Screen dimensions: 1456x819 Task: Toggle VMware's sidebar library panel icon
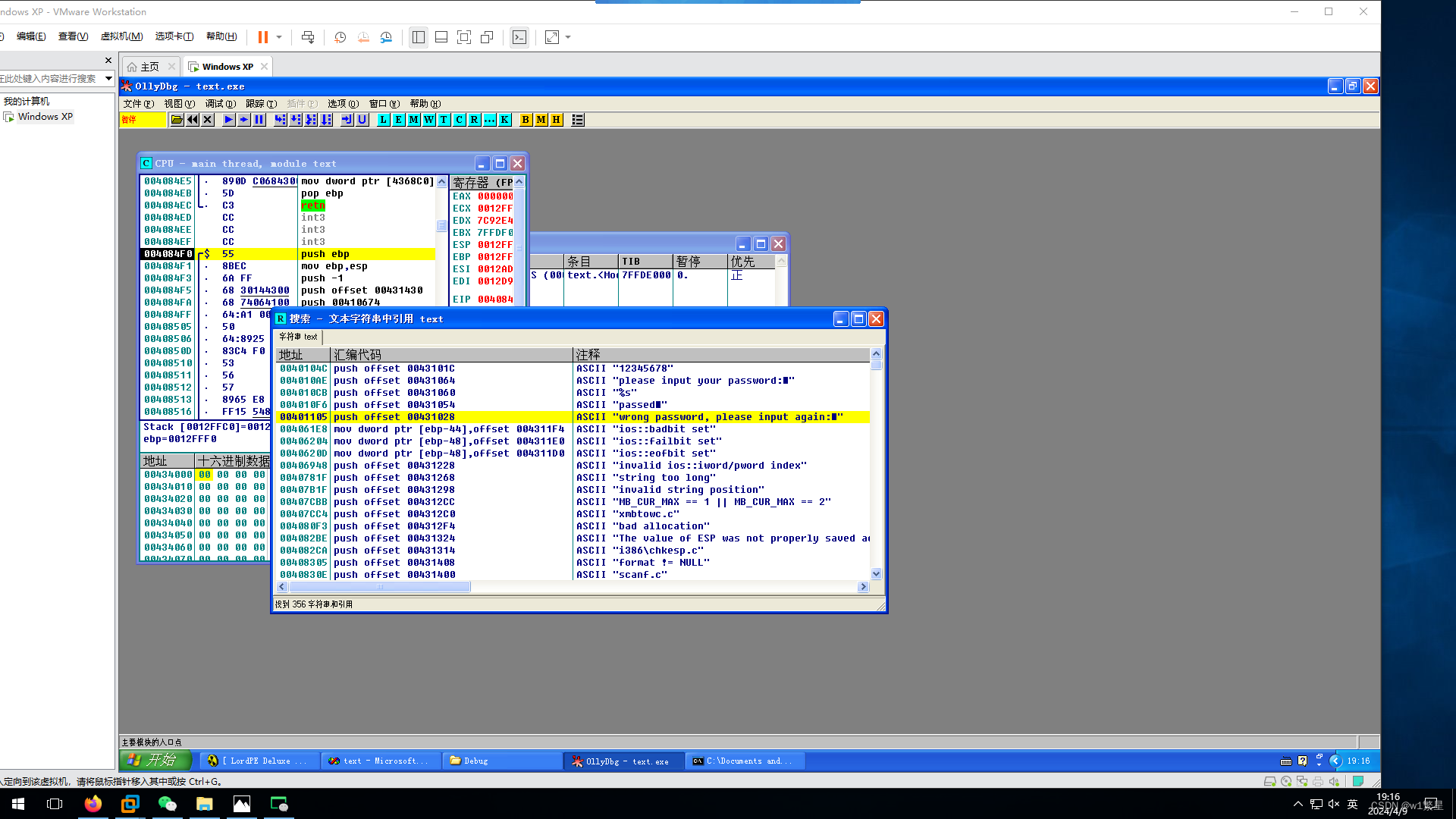tap(419, 37)
